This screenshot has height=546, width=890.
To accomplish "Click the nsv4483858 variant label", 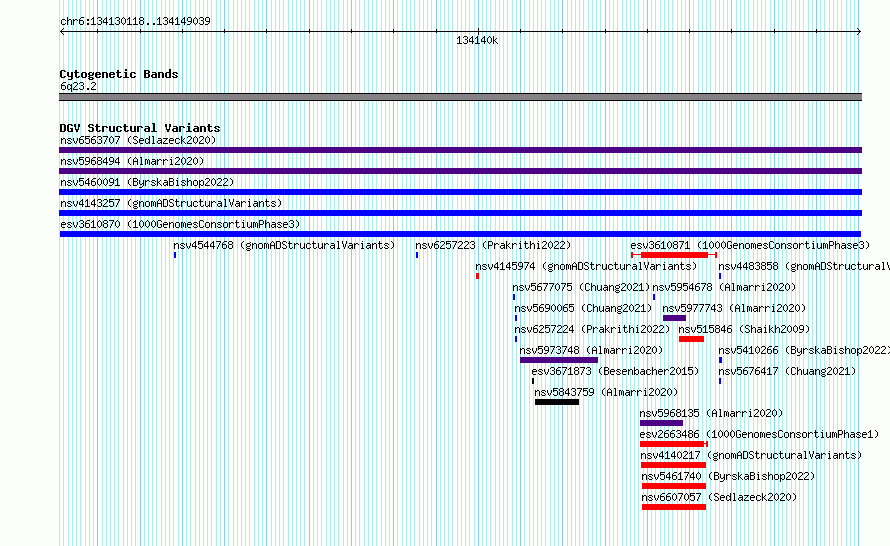I will [804, 266].
